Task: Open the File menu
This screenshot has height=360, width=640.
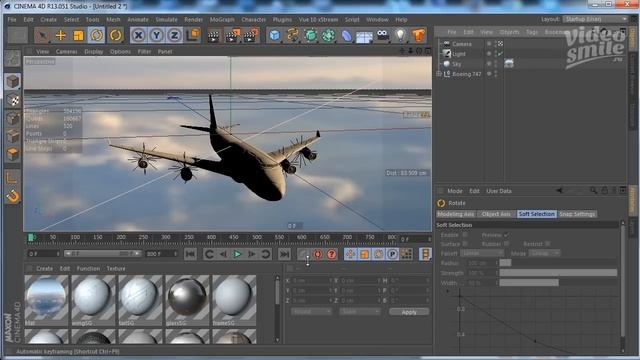Action: (12, 20)
